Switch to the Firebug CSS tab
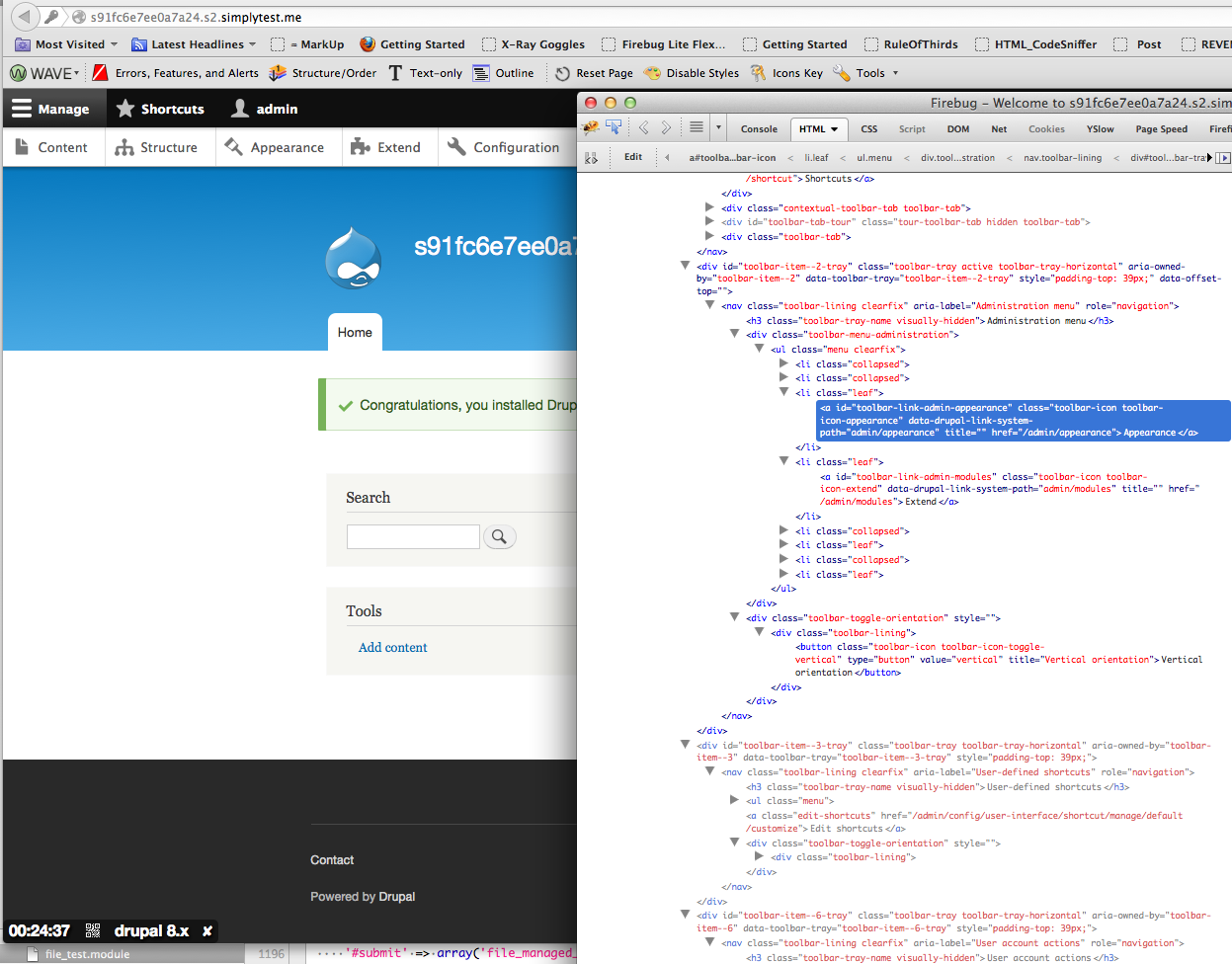This screenshot has width=1232, height=964. click(x=868, y=129)
